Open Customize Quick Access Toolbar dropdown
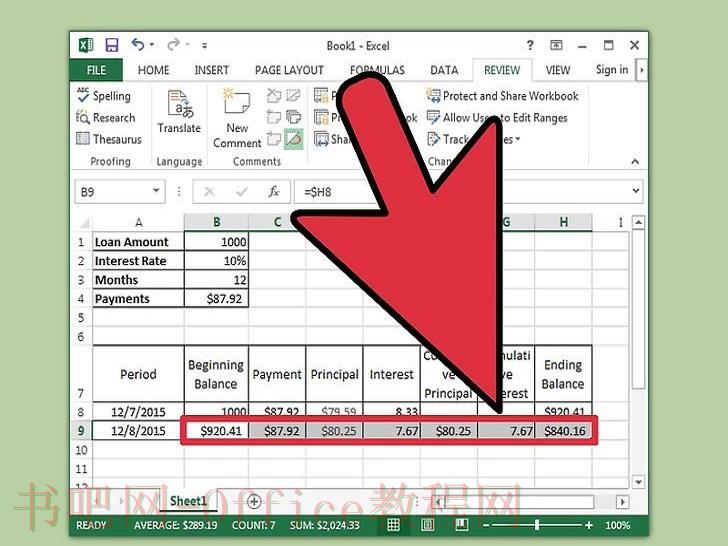This screenshot has height=546, width=728. click(204, 46)
